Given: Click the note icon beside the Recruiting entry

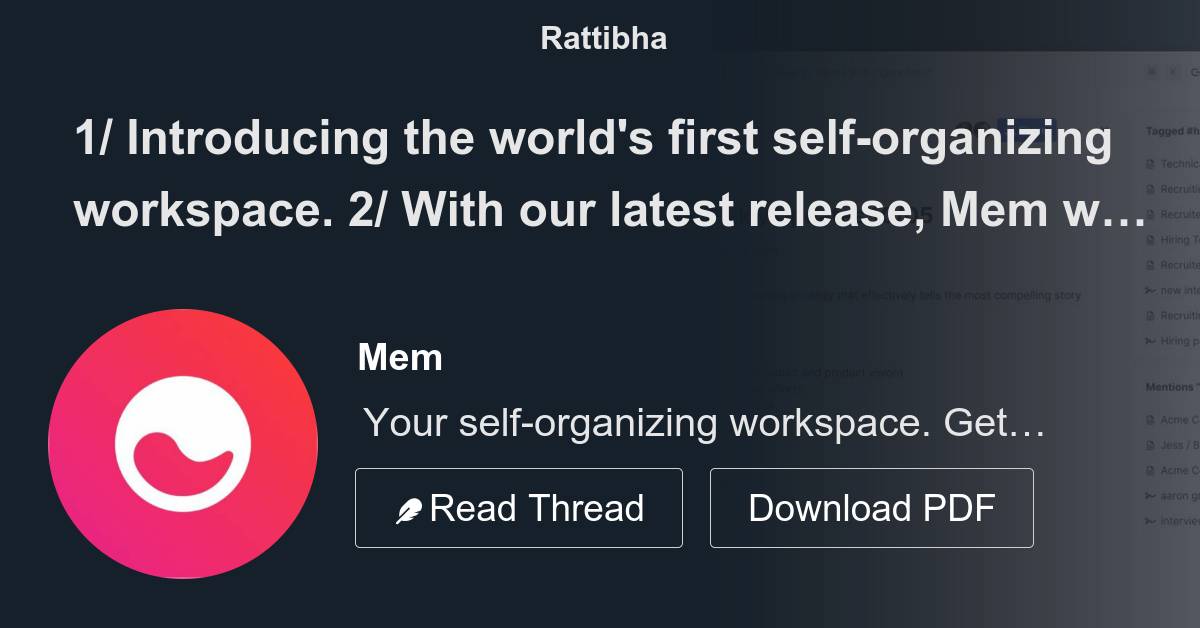Looking at the screenshot, I should (x=1148, y=188).
